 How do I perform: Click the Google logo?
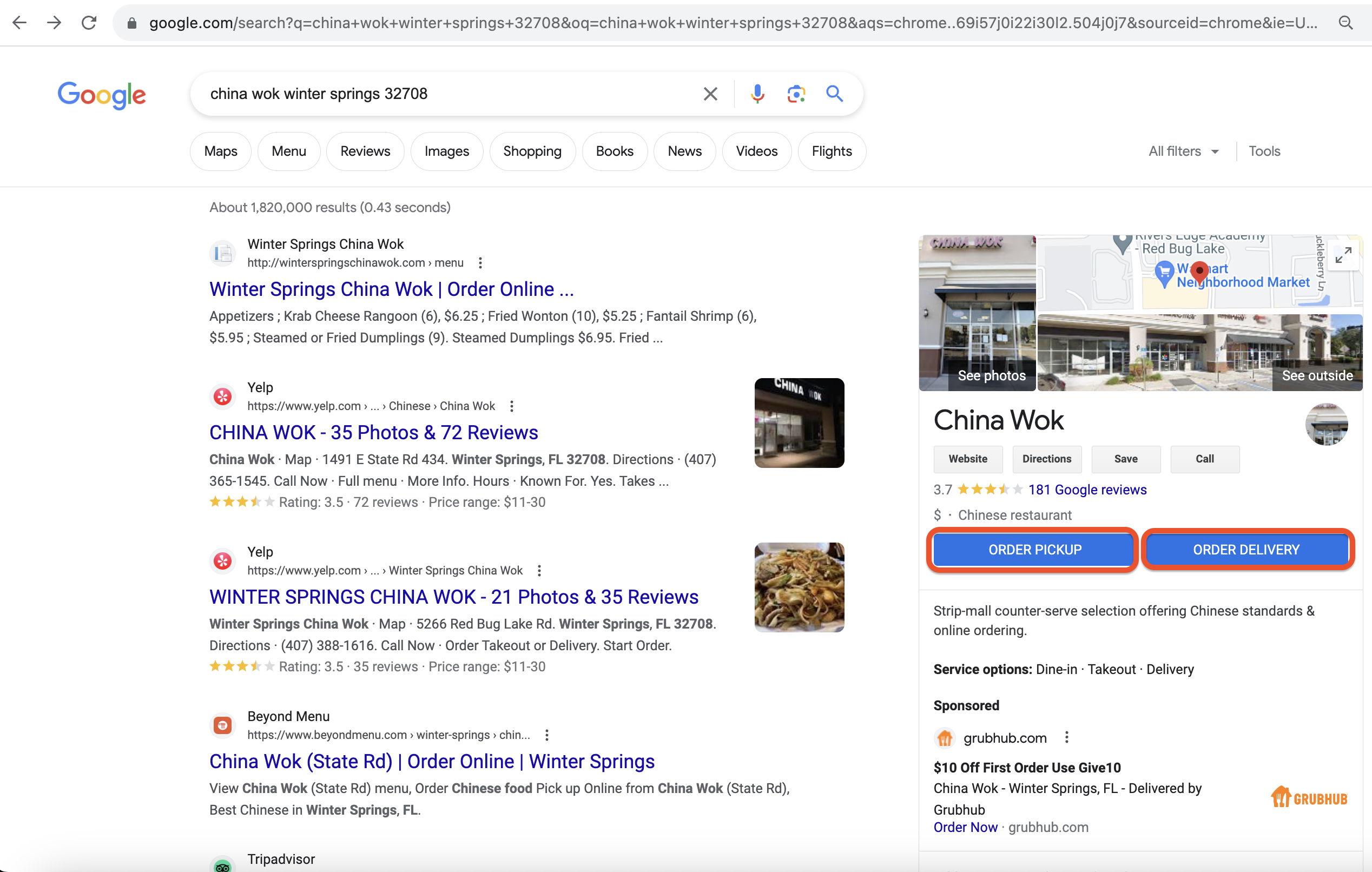101,95
